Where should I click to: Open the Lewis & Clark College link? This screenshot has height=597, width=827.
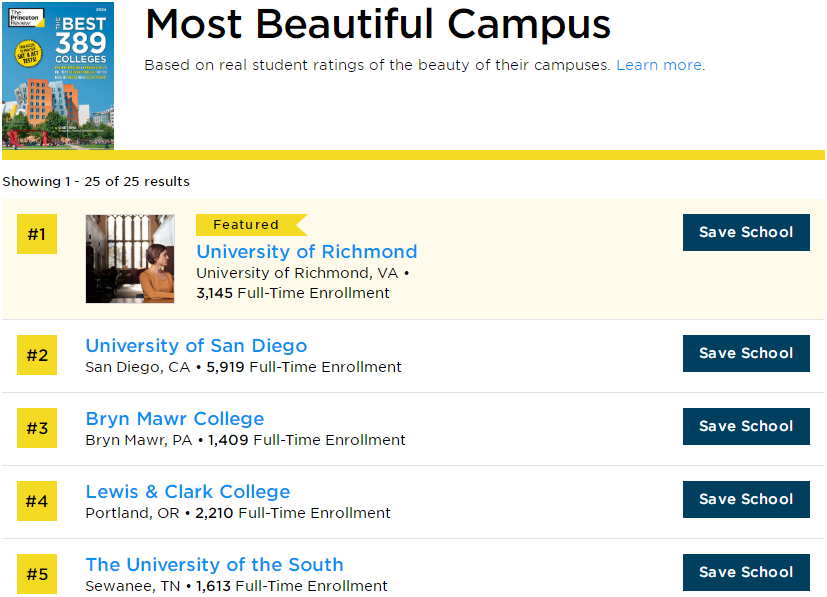pos(188,492)
